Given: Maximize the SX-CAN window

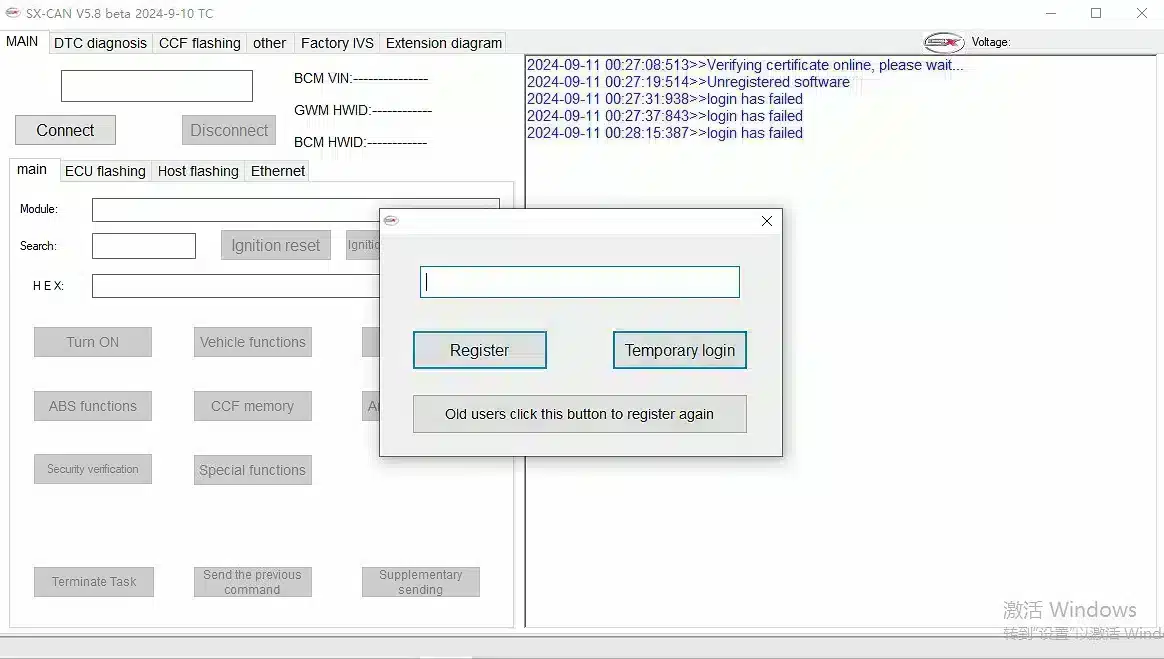Looking at the screenshot, I should tap(1096, 13).
